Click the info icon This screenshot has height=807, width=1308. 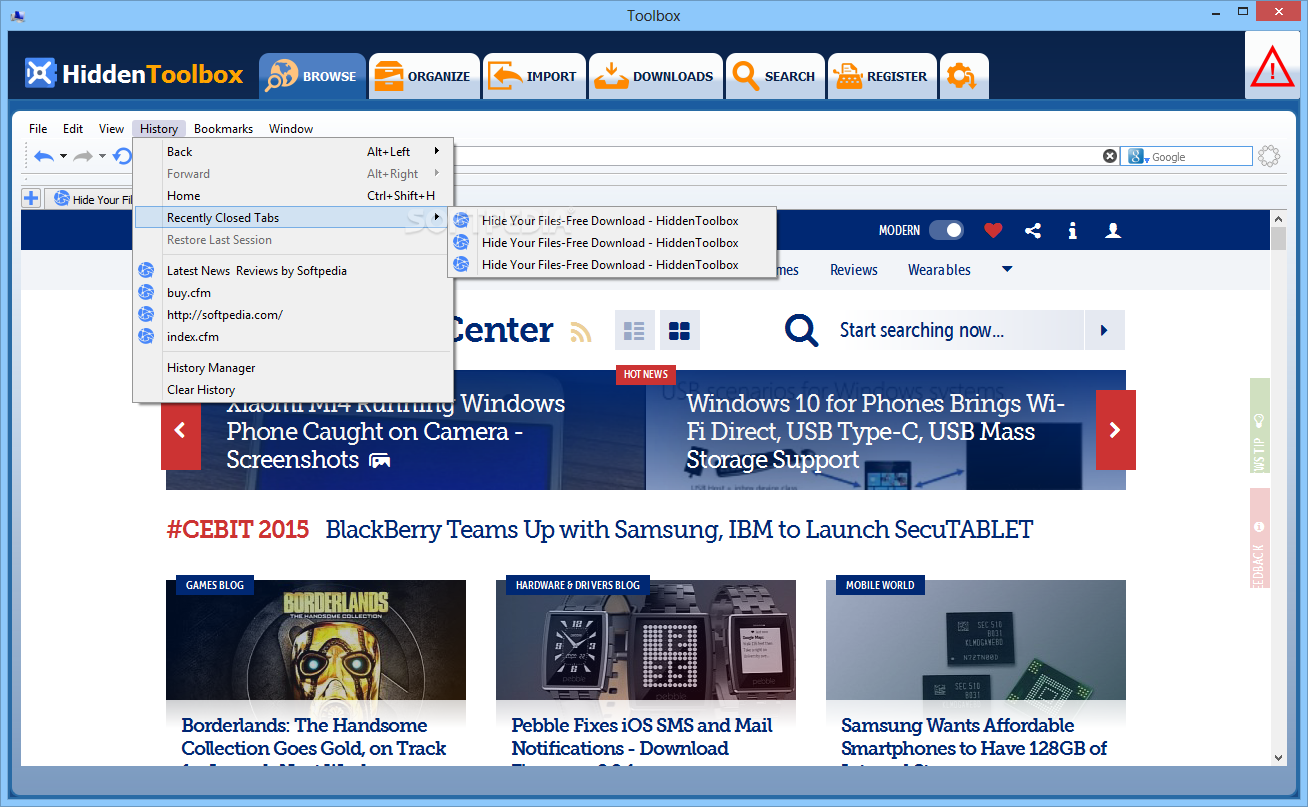tap(1073, 231)
